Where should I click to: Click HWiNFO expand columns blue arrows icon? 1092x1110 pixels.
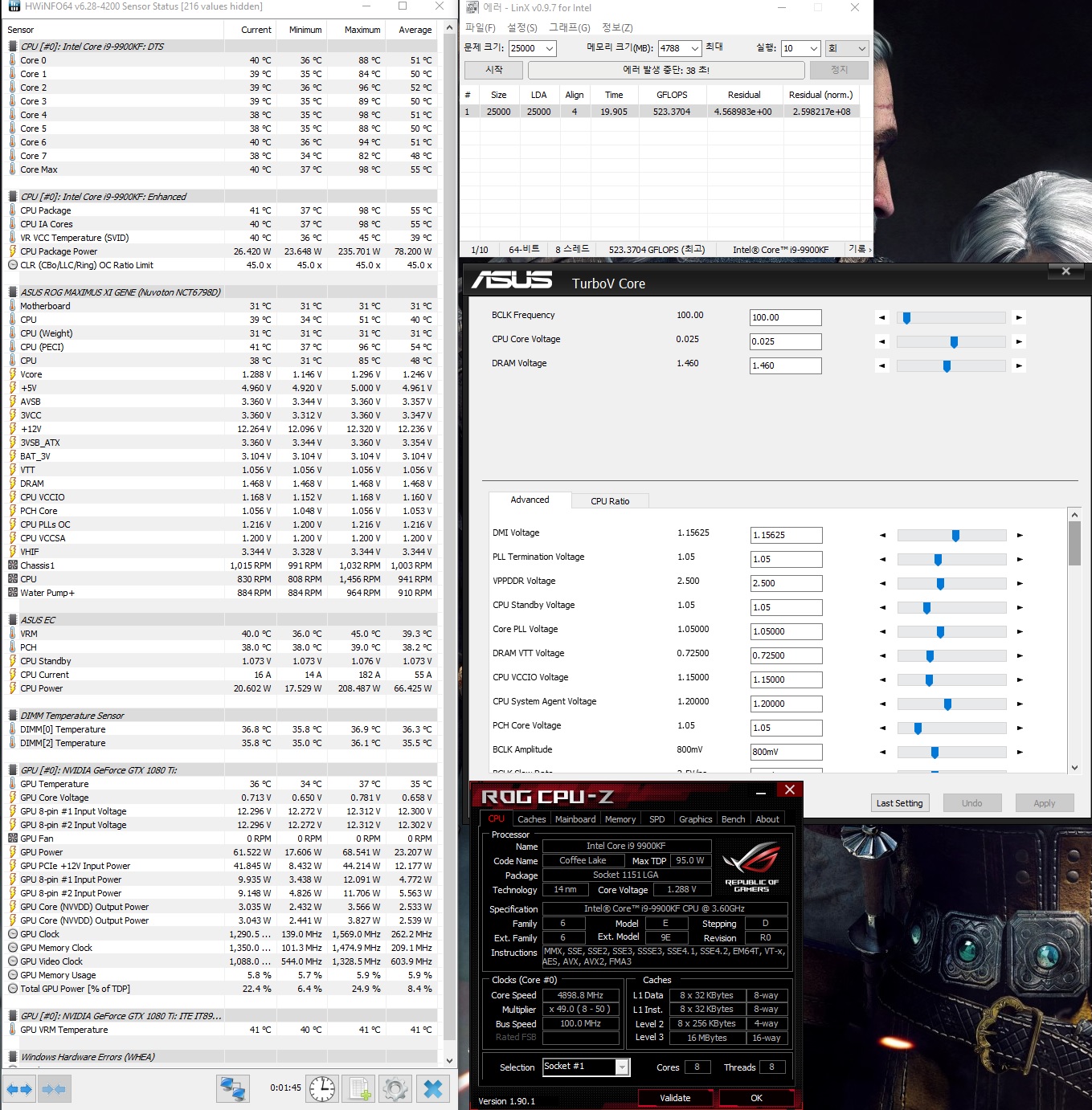coord(19,1089)
